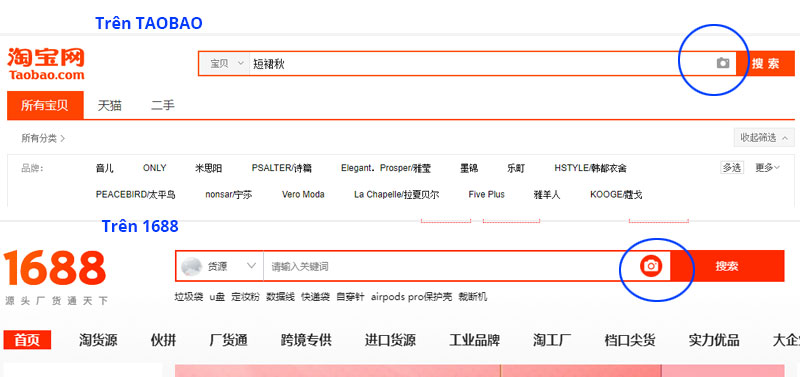Filter by brand La Chapelle/拉夏贝尔

[x=396, y=194]
